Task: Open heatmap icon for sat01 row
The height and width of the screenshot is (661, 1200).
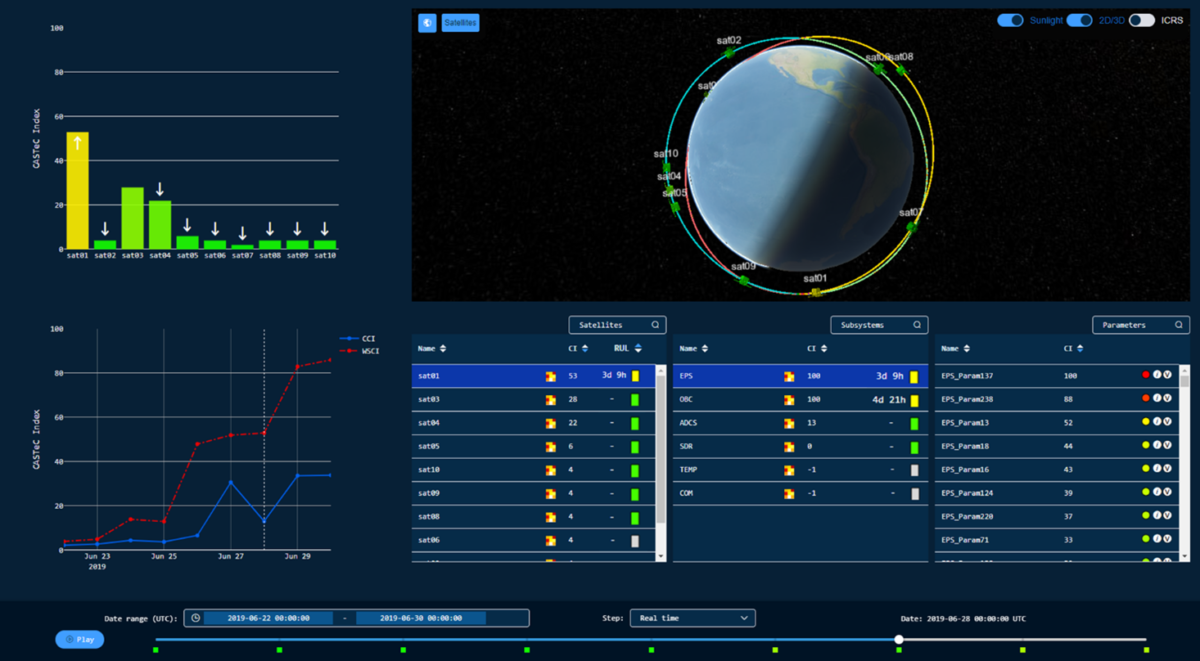Action: click(549, 377)
